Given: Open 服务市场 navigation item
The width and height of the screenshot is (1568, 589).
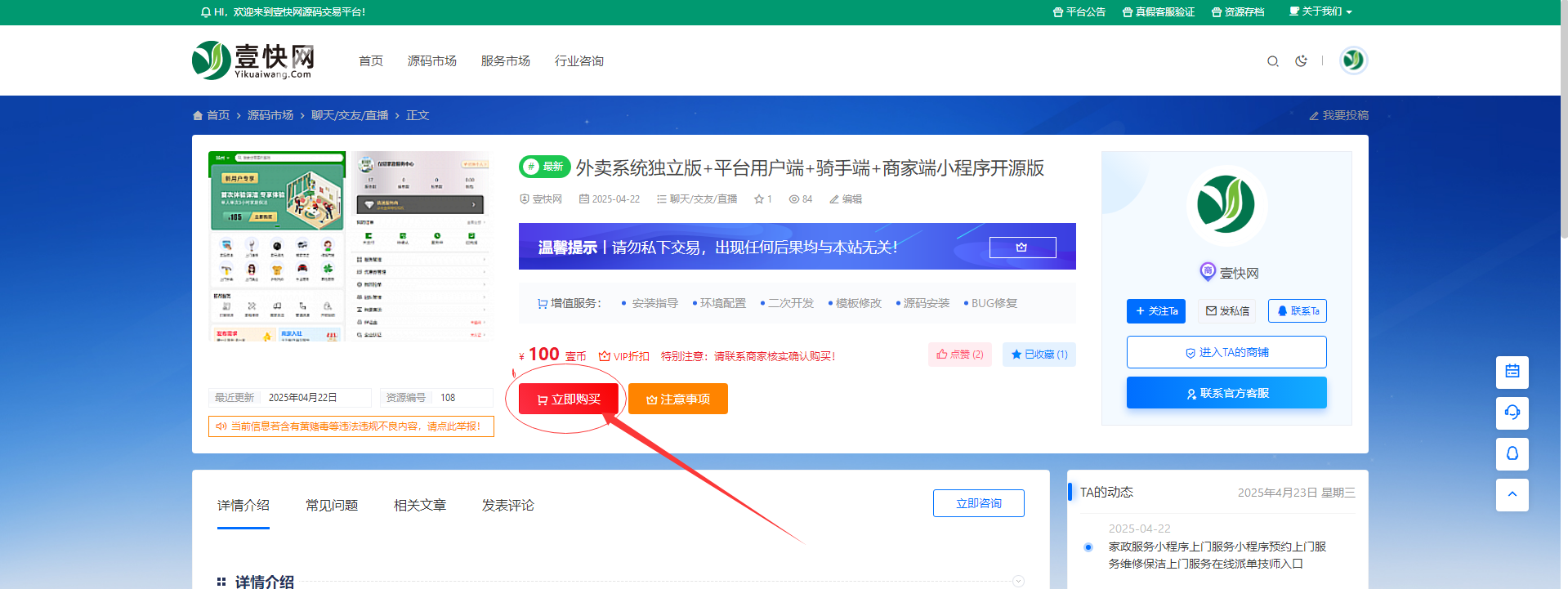Looking at the screenshot, I should [x=506, y=61].
